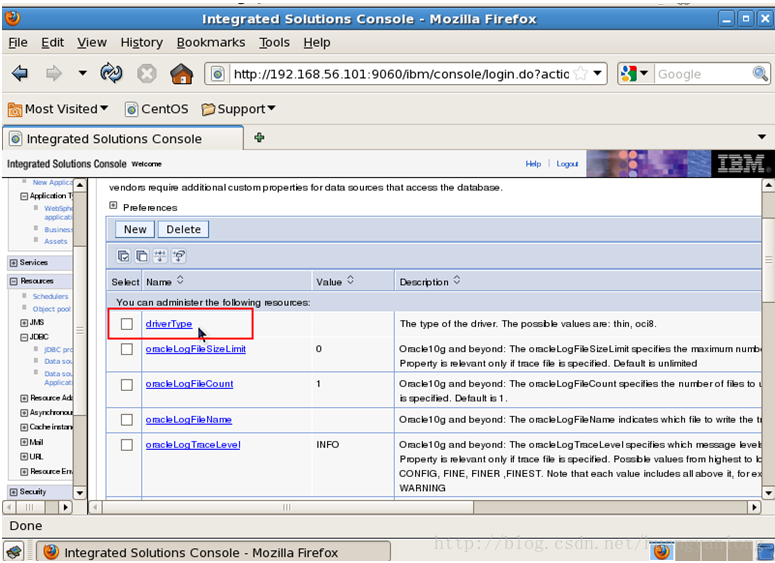The image size is (775, 563).
Task: Open the oracleLogTraceLevel property link
Action: tap(193, 445)
